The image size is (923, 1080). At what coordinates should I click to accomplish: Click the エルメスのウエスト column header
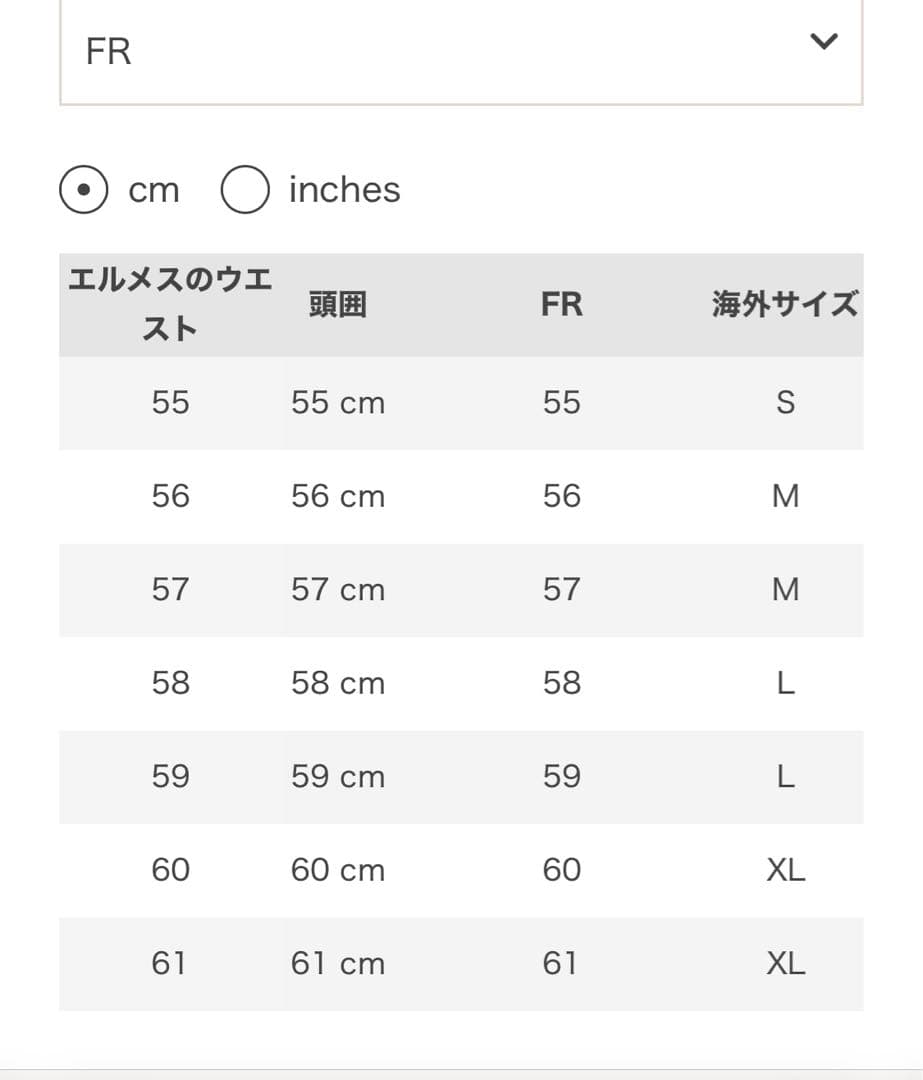170,304
